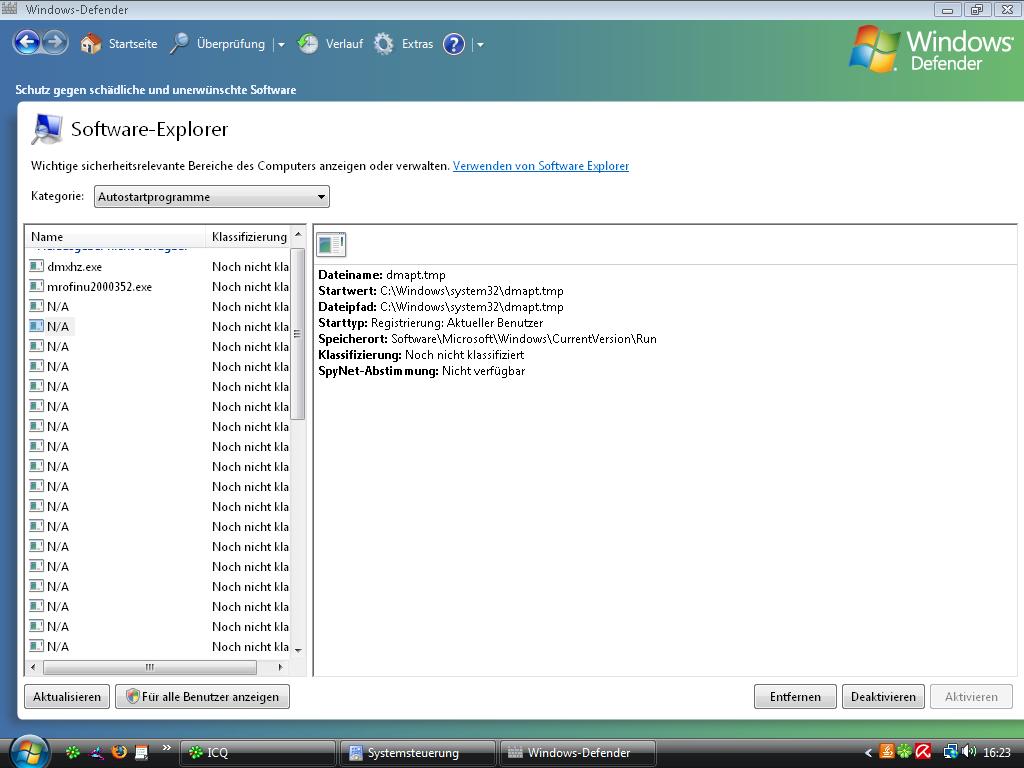Click the Software-Explorer magnifier icon
Viewport: 1024px width, 768px height.
(x=46, y=129)
